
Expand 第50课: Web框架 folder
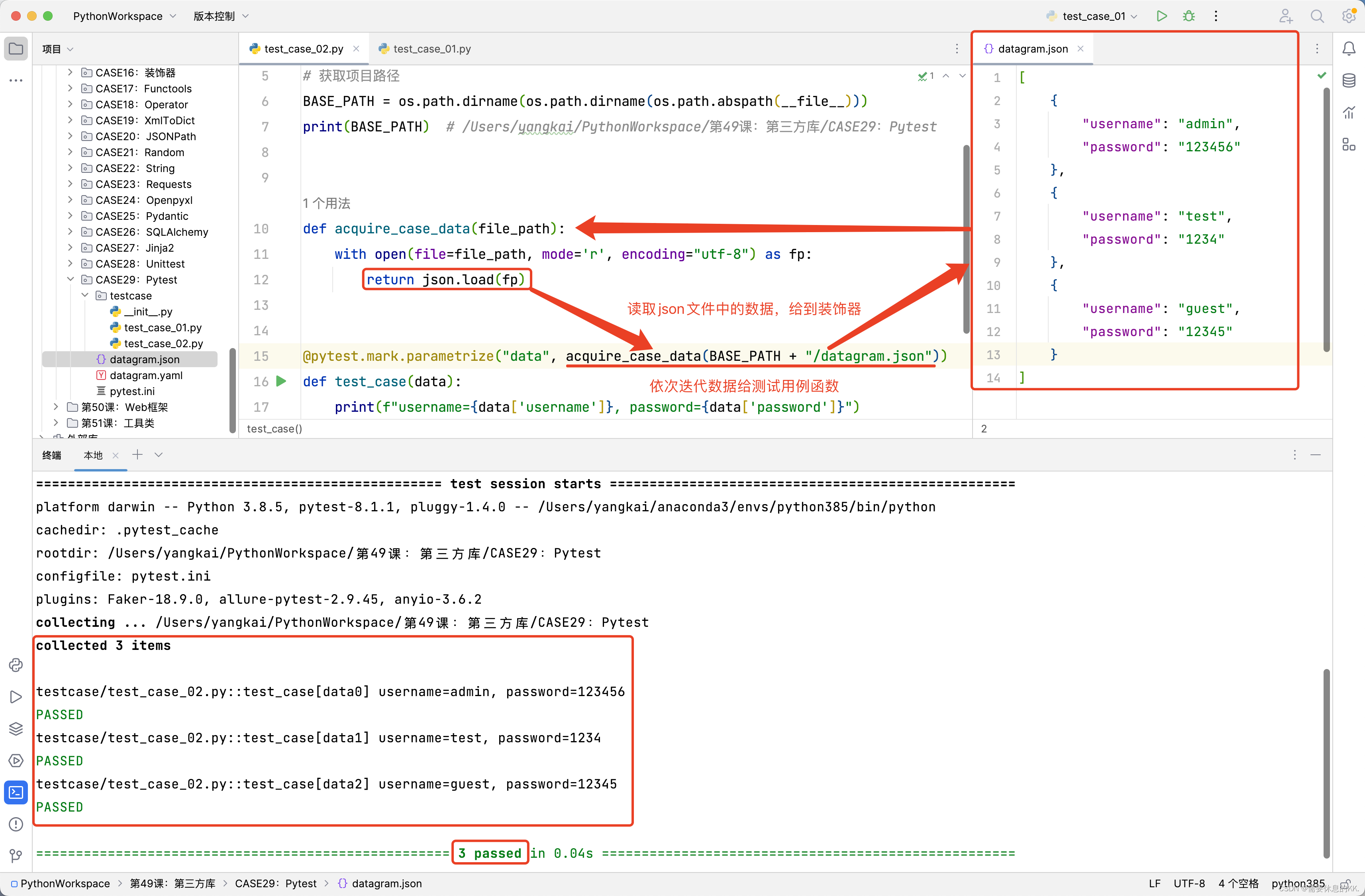click(56, 407)
